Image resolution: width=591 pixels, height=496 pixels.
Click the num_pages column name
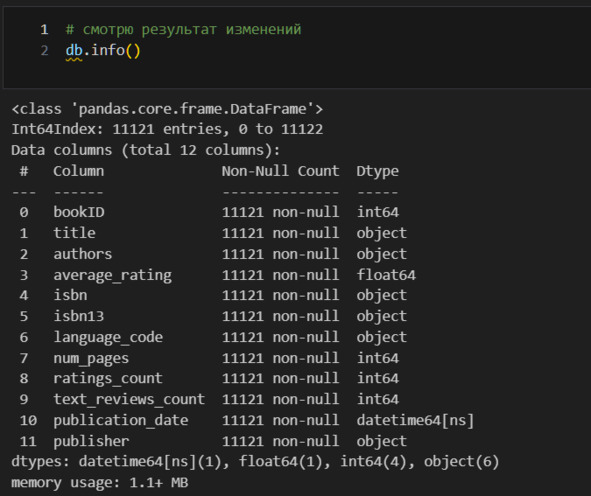tap(91, 358)
